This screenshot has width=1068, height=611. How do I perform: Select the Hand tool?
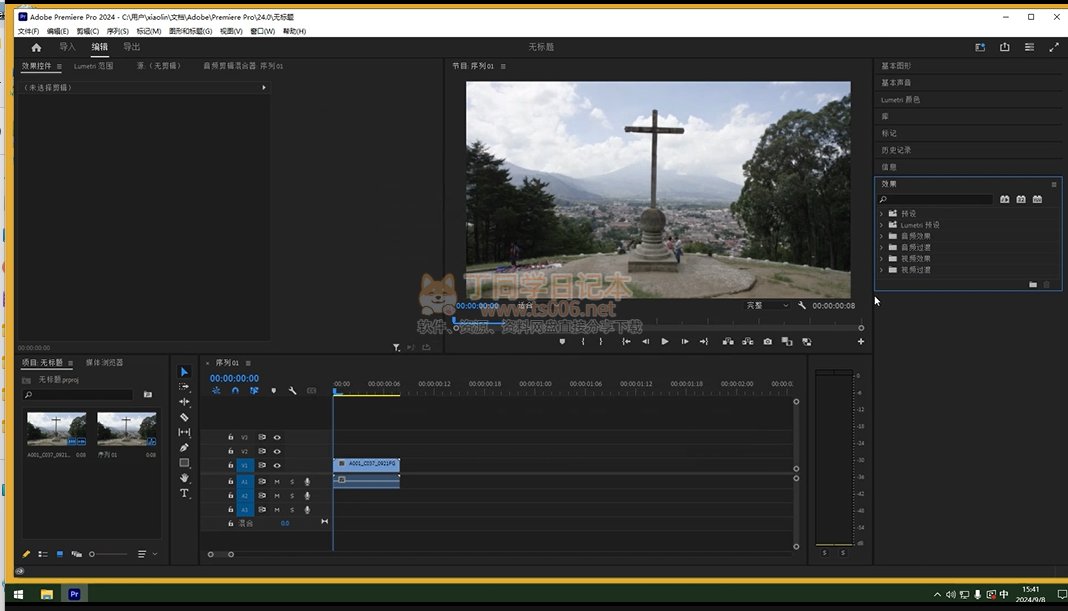(x=184, y=478)
